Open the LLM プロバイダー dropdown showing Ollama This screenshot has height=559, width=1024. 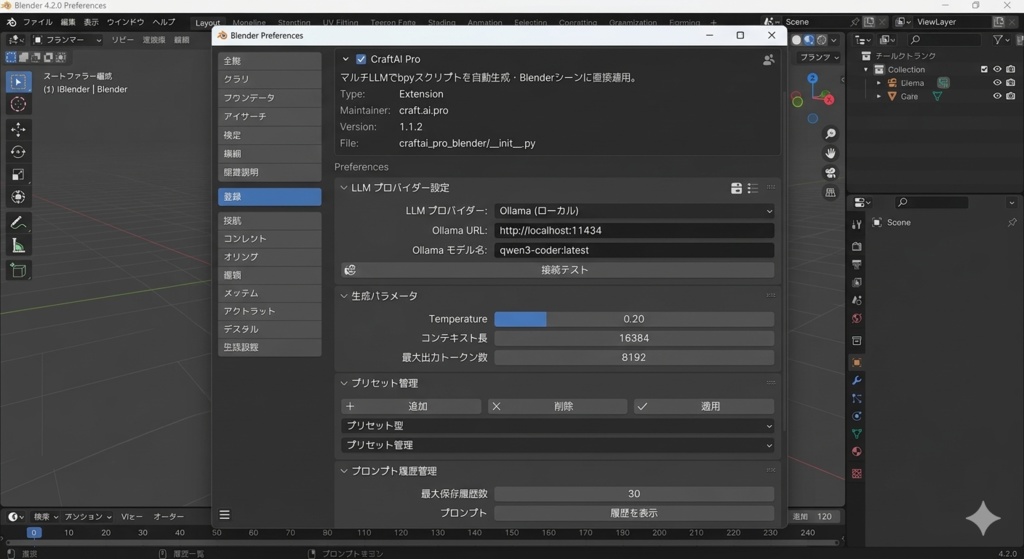pos(634,211)
